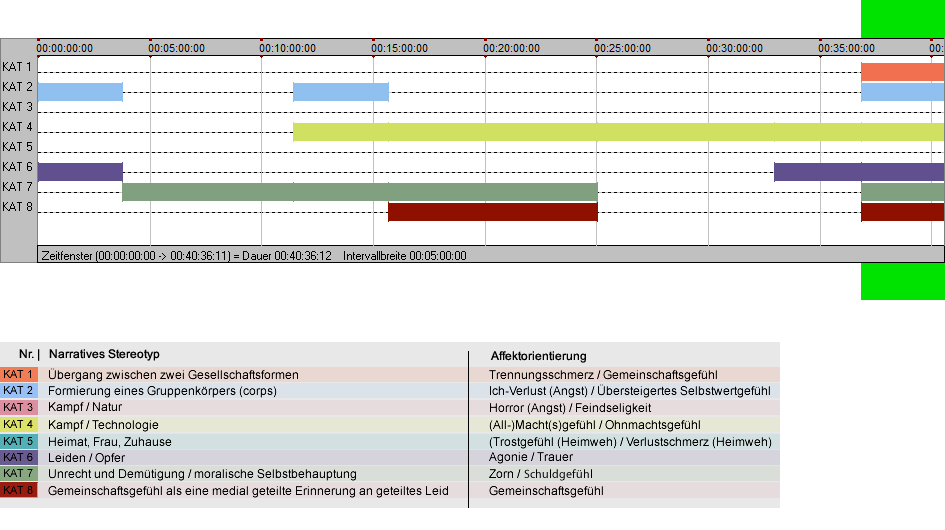Click purple KAT 6 segment at timeline start
945x530 pixels.
pyautogui.click(x=80, y=172)
